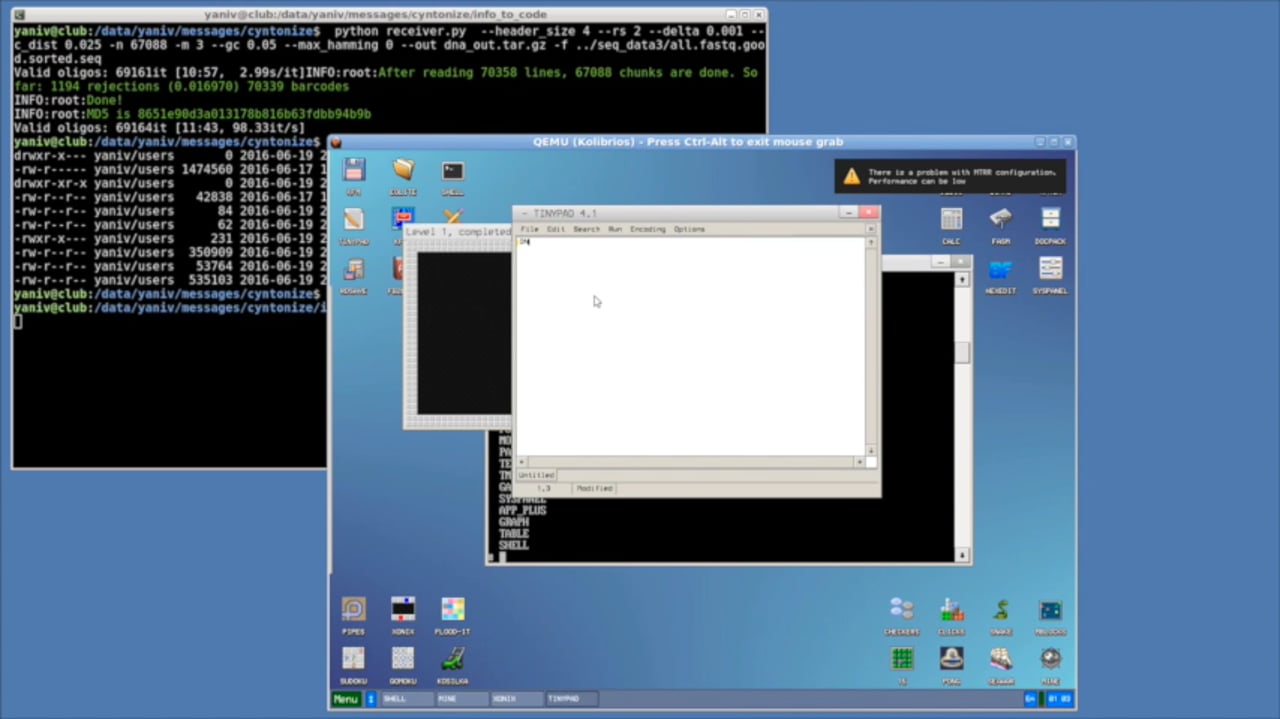Click 'SHELL' line in black shell window

[x=513, y=545]
